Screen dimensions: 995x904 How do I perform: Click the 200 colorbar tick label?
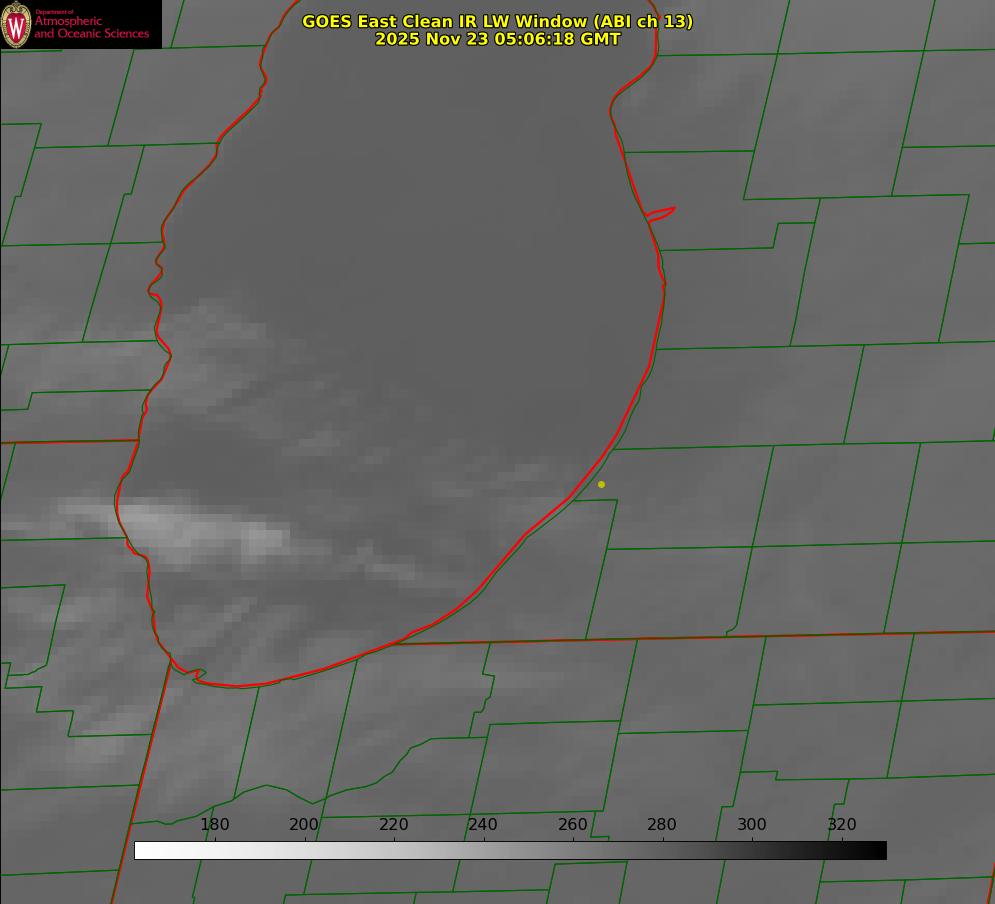(304, 825)
